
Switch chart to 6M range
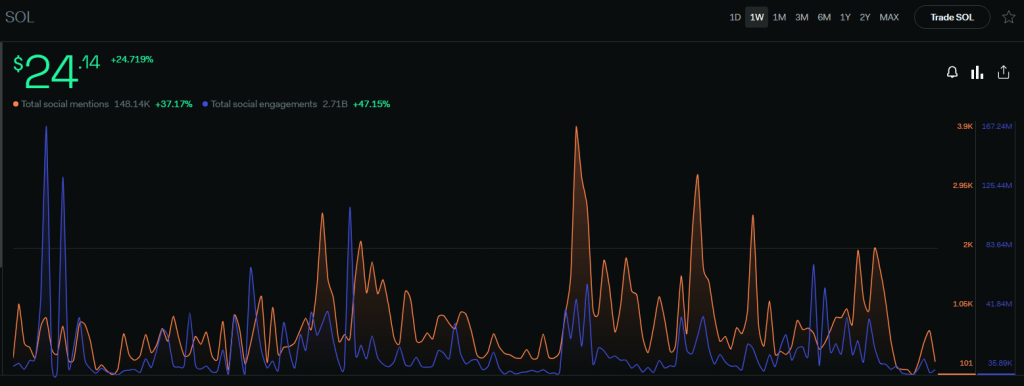point(824,18)
